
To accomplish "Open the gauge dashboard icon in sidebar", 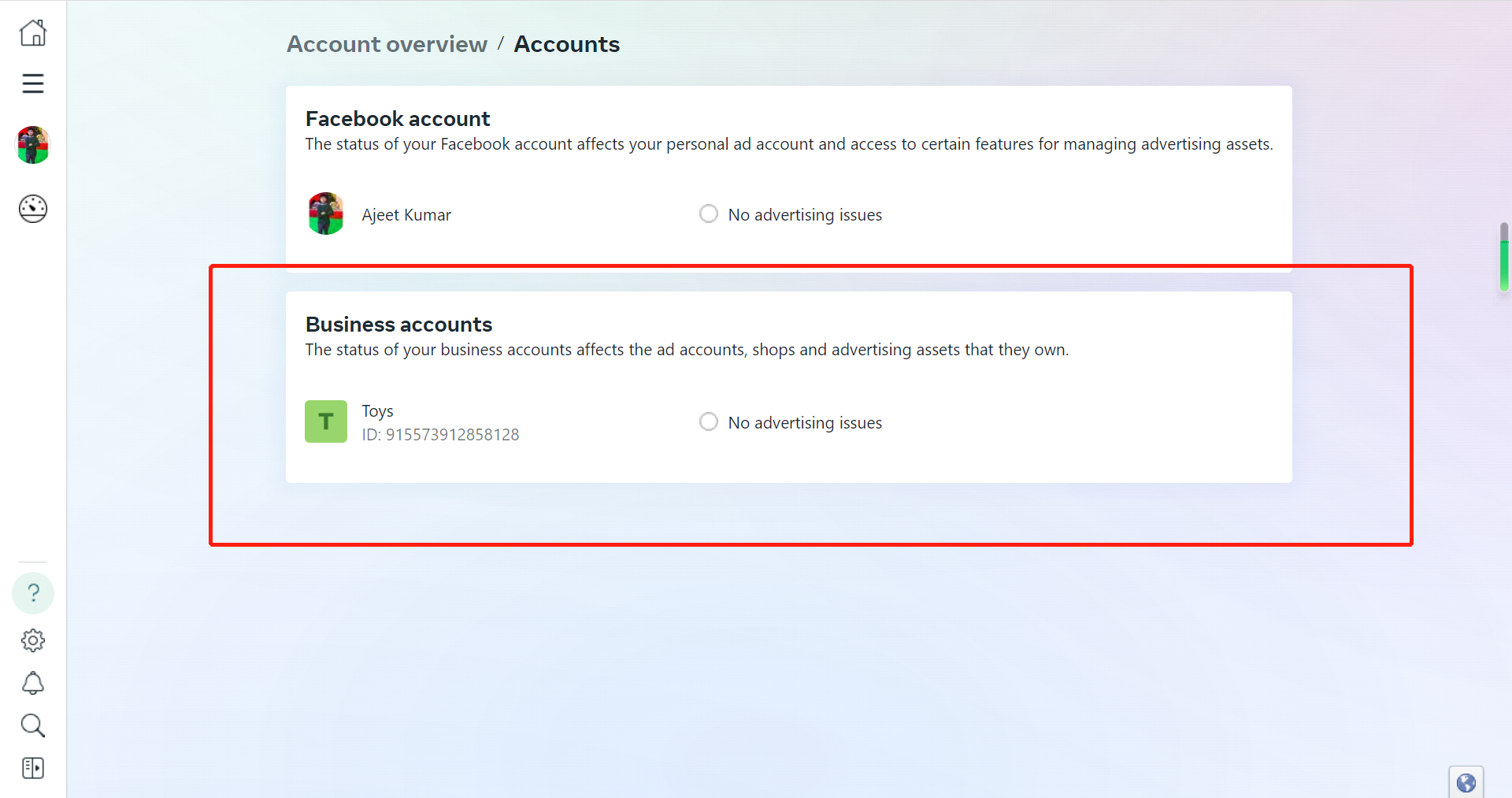I will (x=33, y=209).
